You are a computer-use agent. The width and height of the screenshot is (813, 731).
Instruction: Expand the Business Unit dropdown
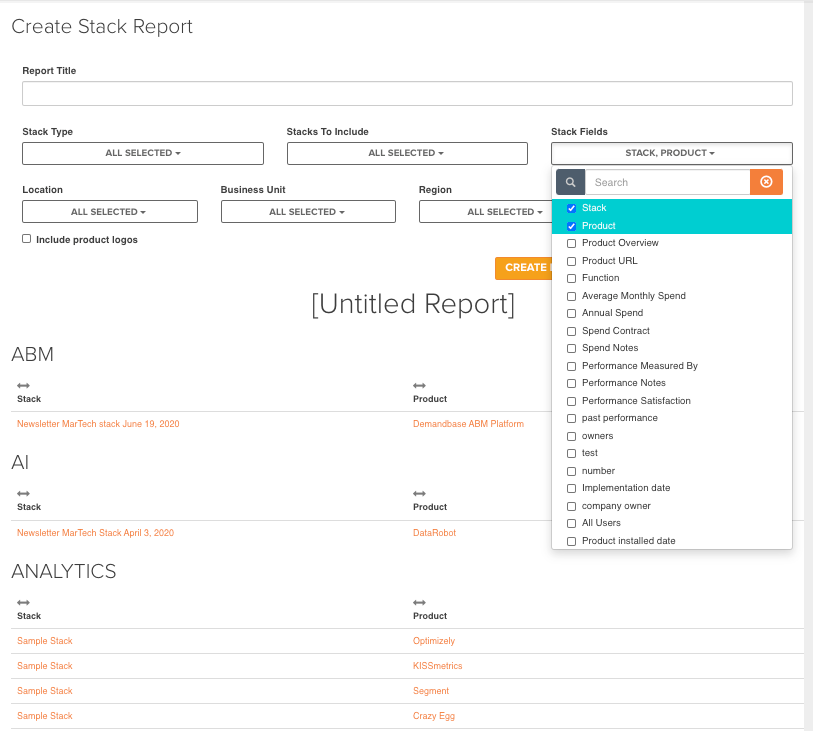308,212
